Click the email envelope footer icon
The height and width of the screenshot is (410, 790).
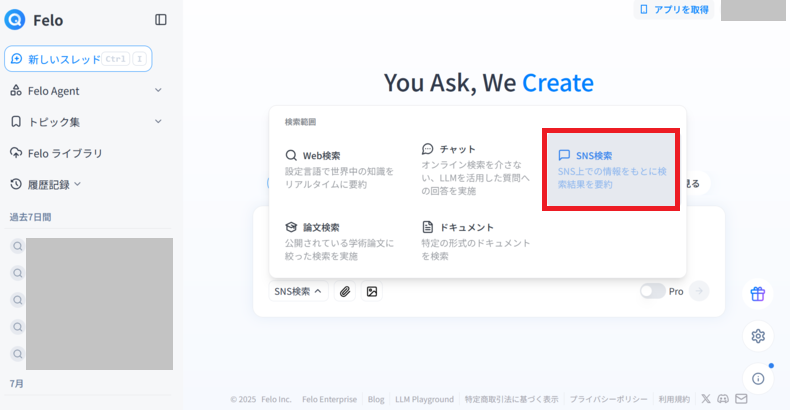(x=741, y=399)
